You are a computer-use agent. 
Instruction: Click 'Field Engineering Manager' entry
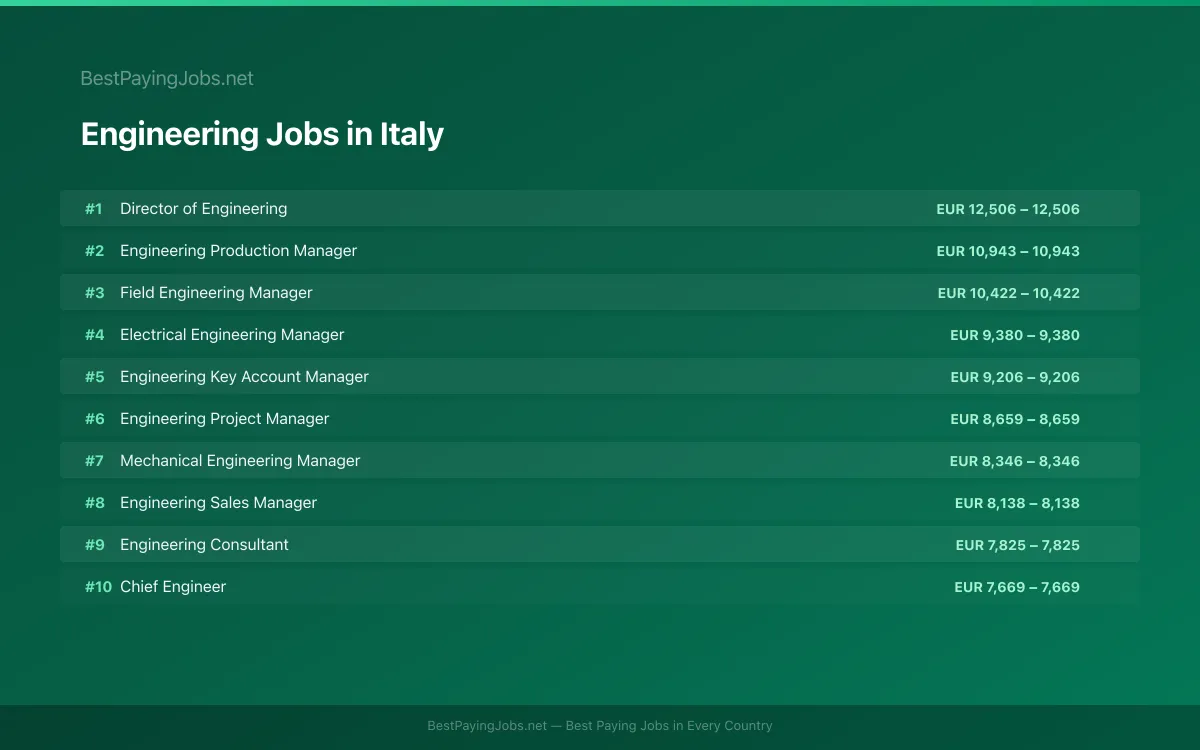coord(216,293)
